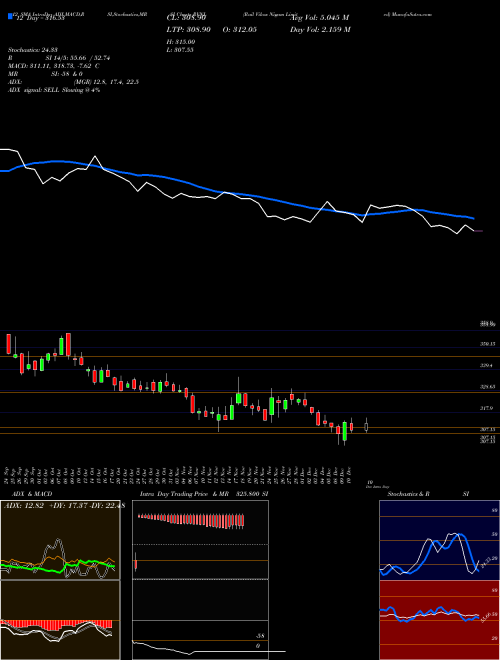The width and height of the screenshot is (500, 660).
Task: Click the last hollow candlestick near 307.55
Action: pyautogui.click(x=366, y=426)
